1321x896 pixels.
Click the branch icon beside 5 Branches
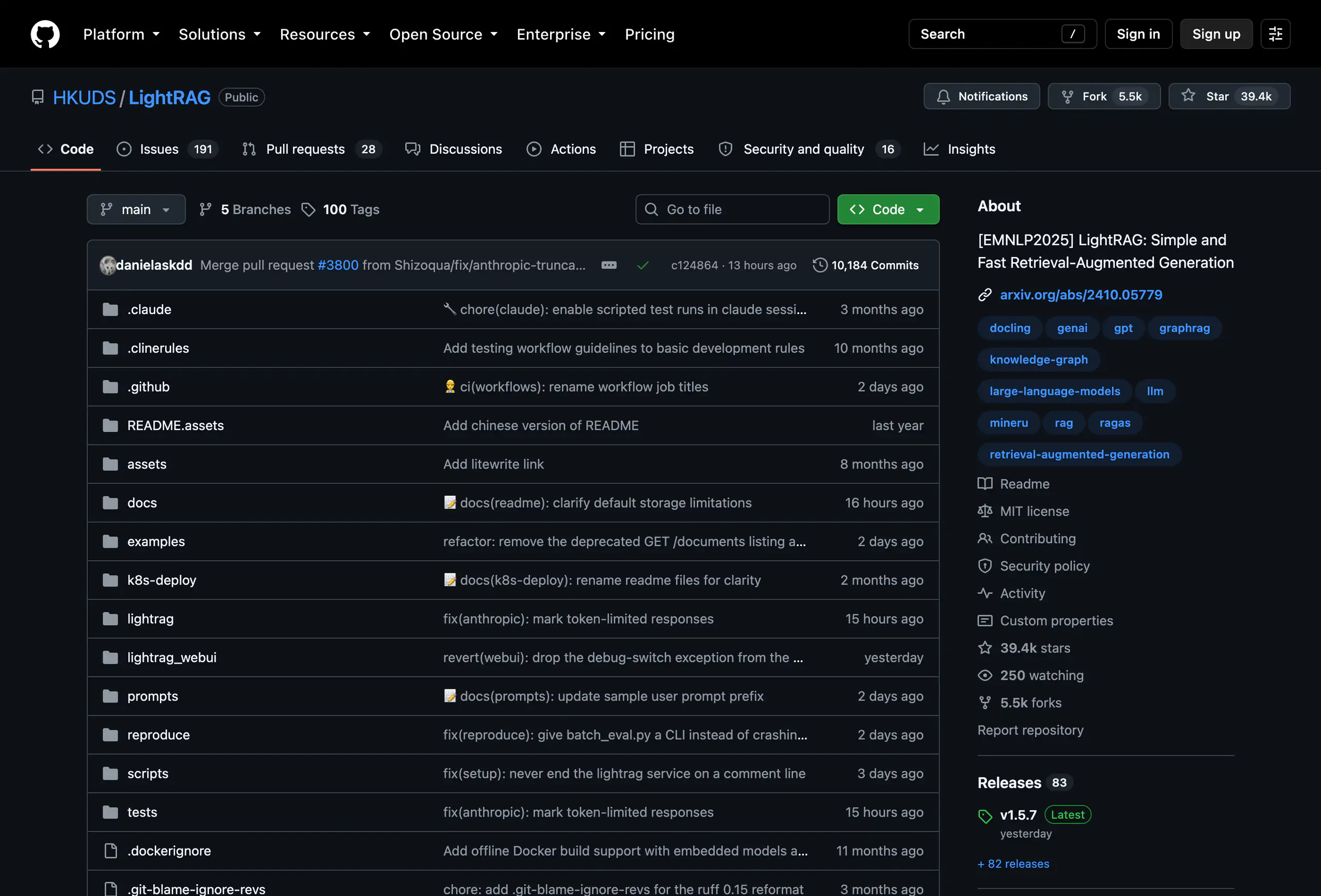(x=205, y=209)
